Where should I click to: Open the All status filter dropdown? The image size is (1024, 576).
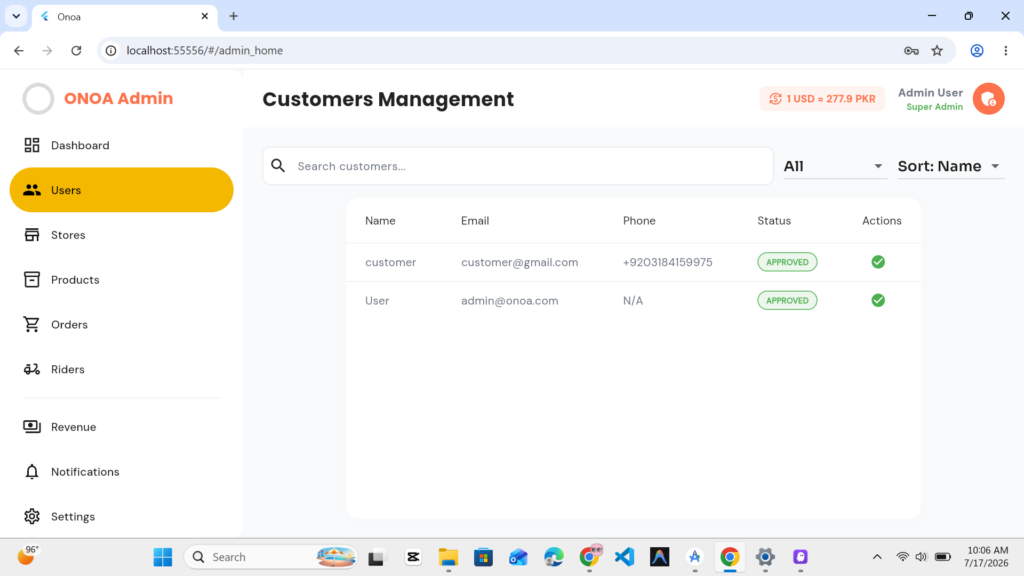click(835, 166)
